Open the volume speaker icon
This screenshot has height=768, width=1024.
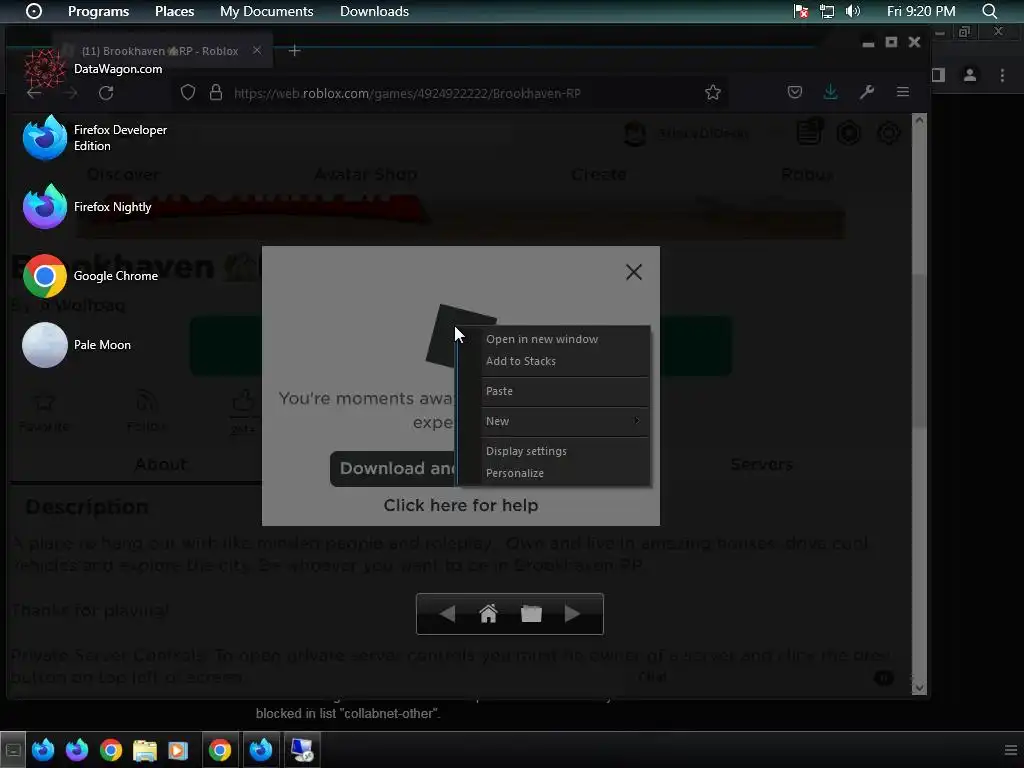(853, 11)
